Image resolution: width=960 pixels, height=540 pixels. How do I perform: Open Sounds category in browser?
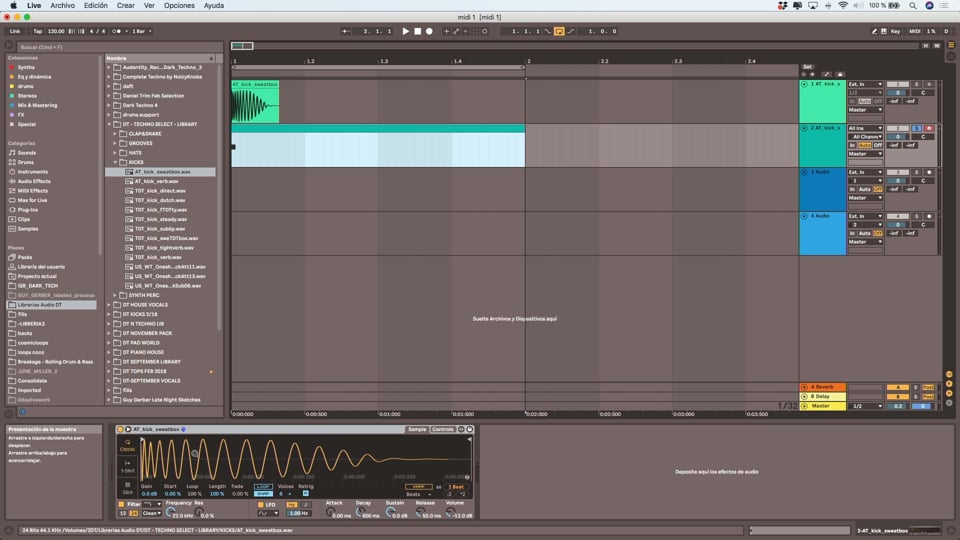coord(26,153)
